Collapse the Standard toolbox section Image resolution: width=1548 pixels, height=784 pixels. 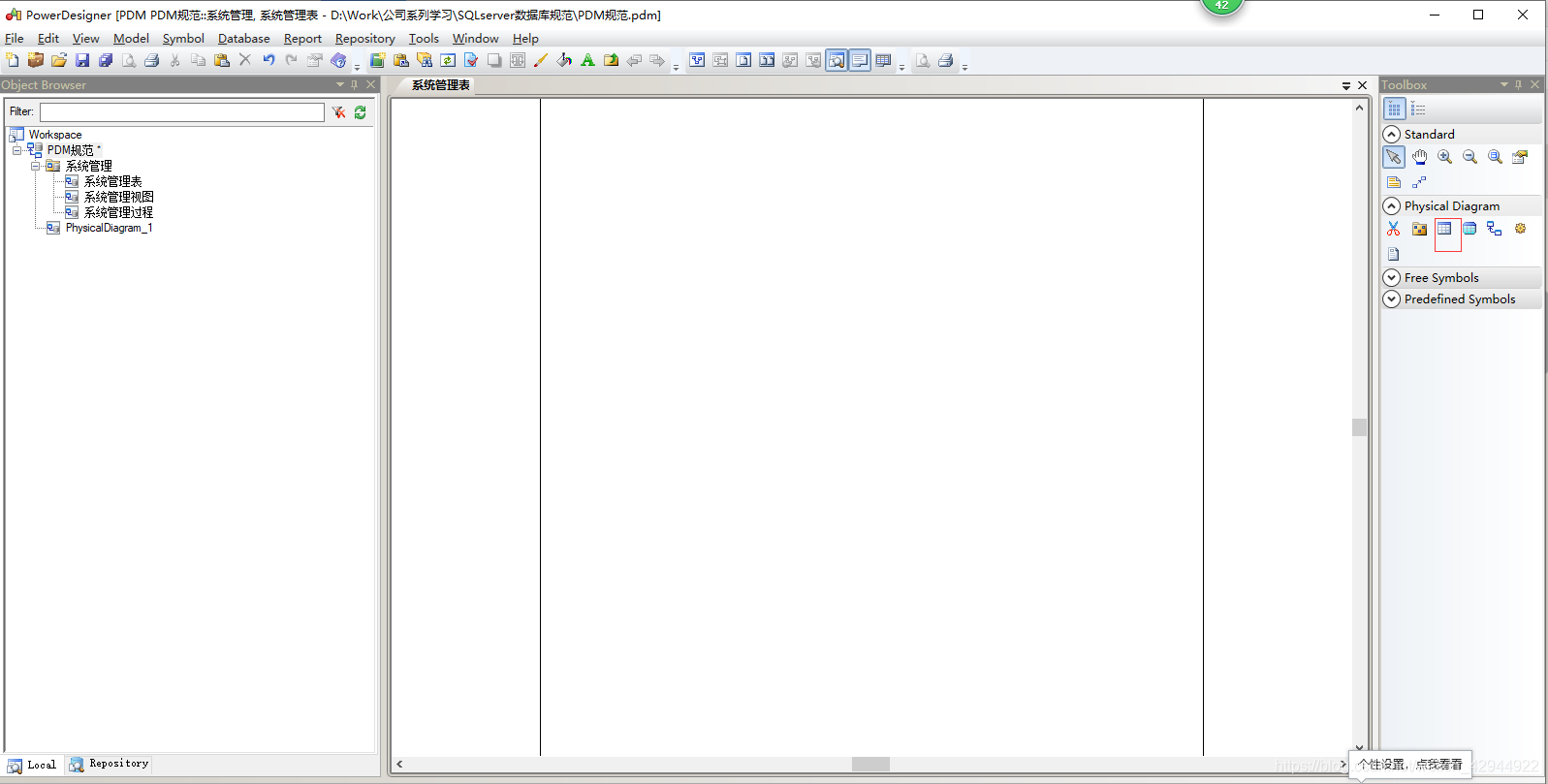(1392, 134)
